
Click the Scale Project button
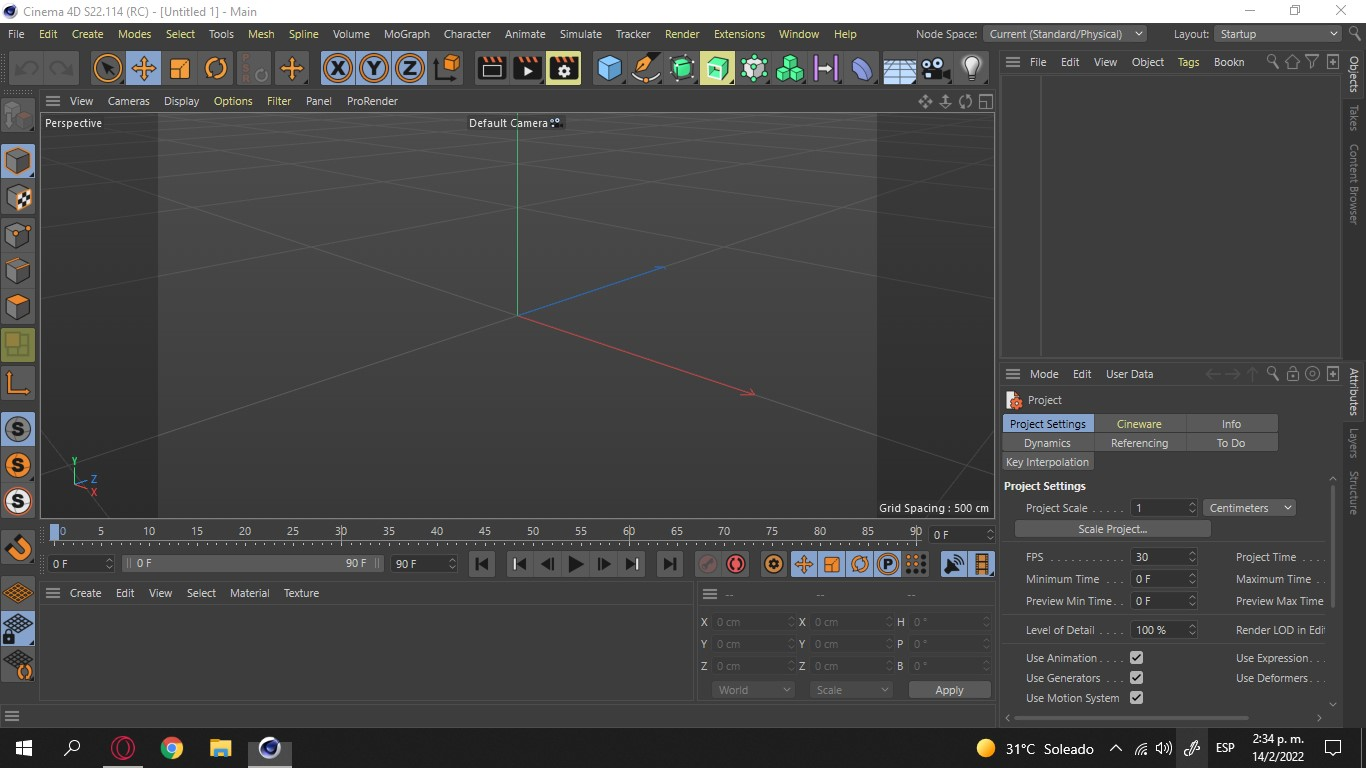click(x=1113, y=529)
